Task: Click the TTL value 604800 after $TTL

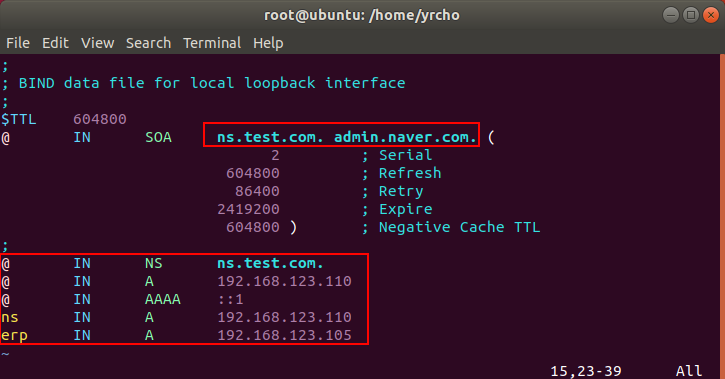Action: [x=99, y=119]
